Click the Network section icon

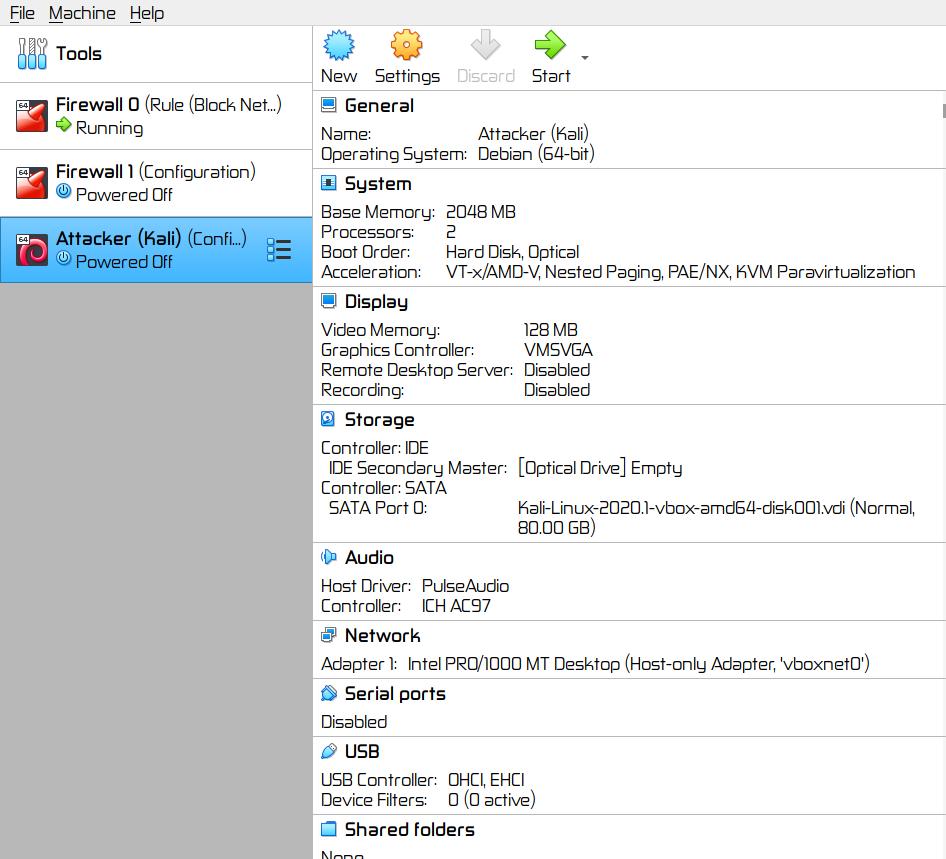(328, 635)
